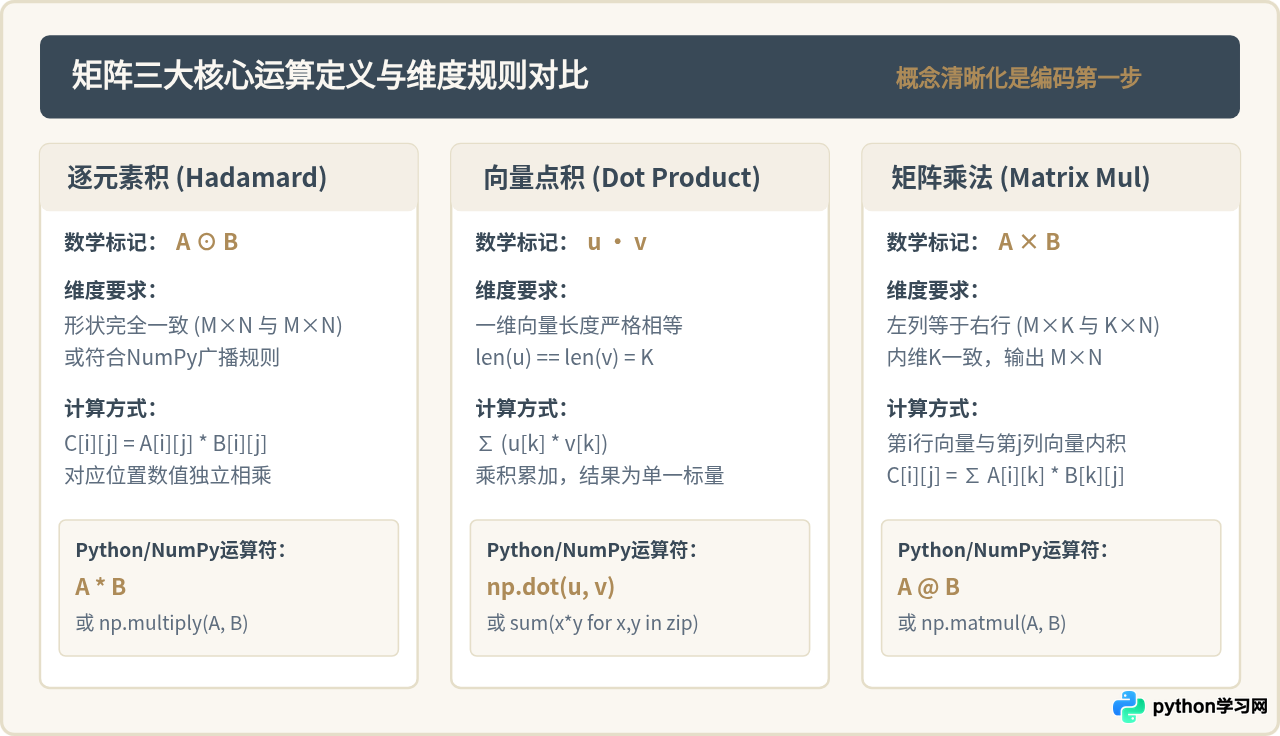This screenshot has width=1280, height=736.
Task: Click the line 一维向量长度严格相等
Action: pos(579,326)
